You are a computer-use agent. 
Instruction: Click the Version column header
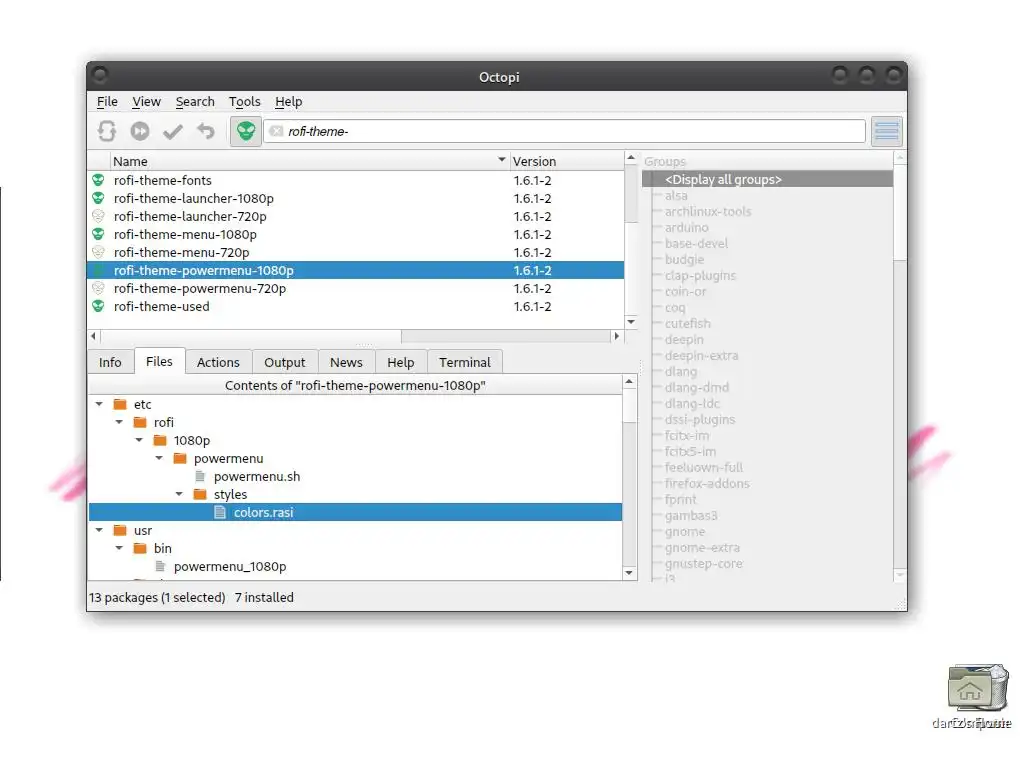(566, 161)
